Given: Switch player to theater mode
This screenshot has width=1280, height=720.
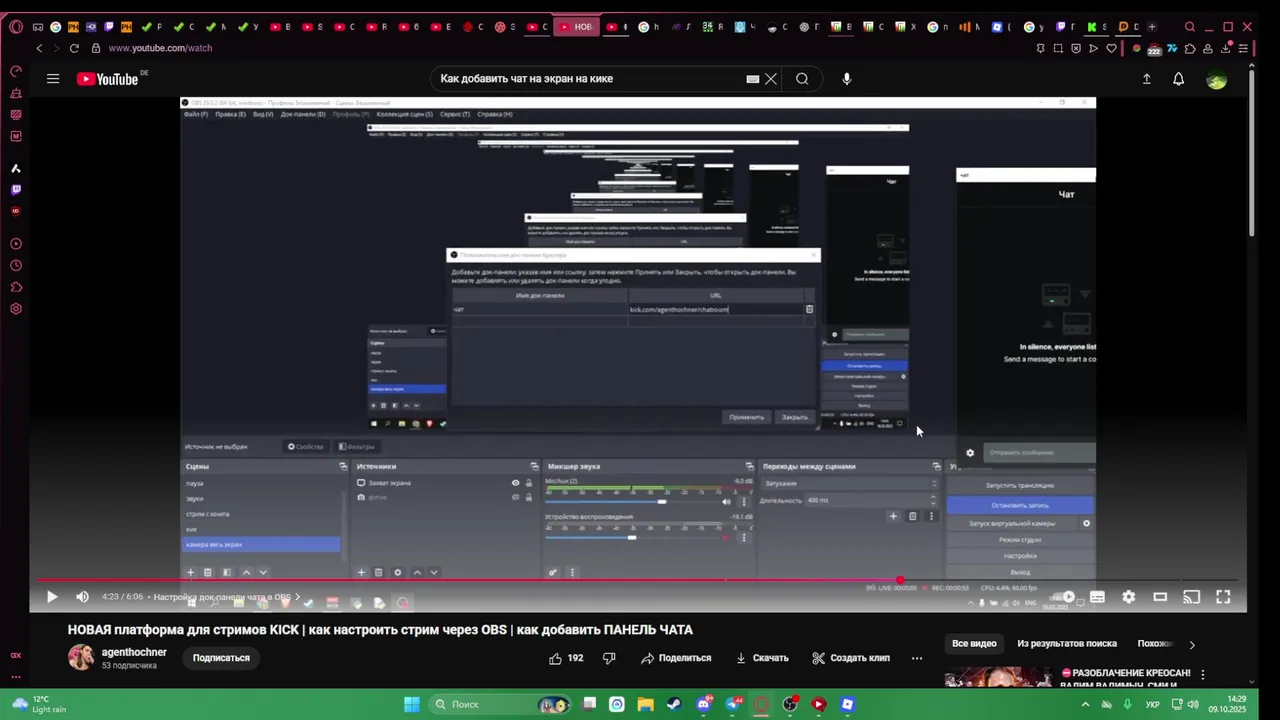Looking at the screenshot, I should [1160, 597].
